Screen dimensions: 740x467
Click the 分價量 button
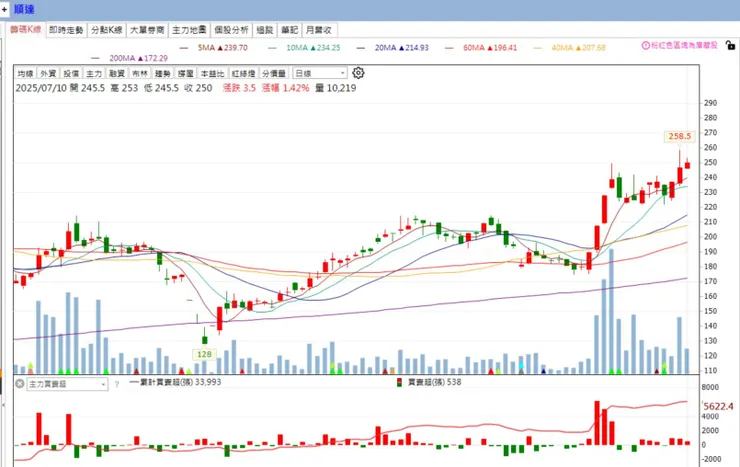pyautogui.click(x=274, y=73)
